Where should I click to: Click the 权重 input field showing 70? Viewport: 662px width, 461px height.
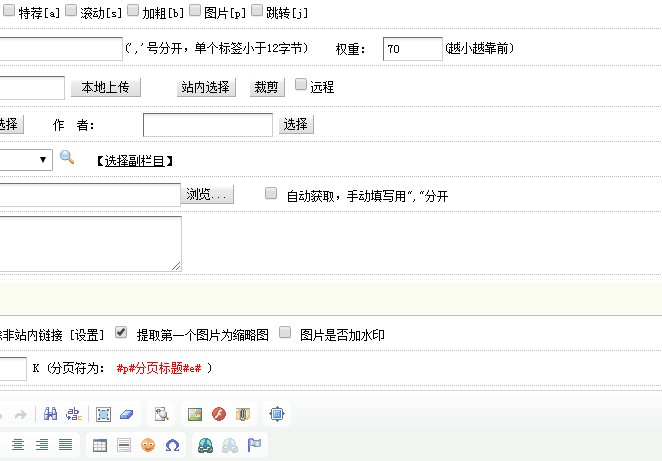[412, 49]
